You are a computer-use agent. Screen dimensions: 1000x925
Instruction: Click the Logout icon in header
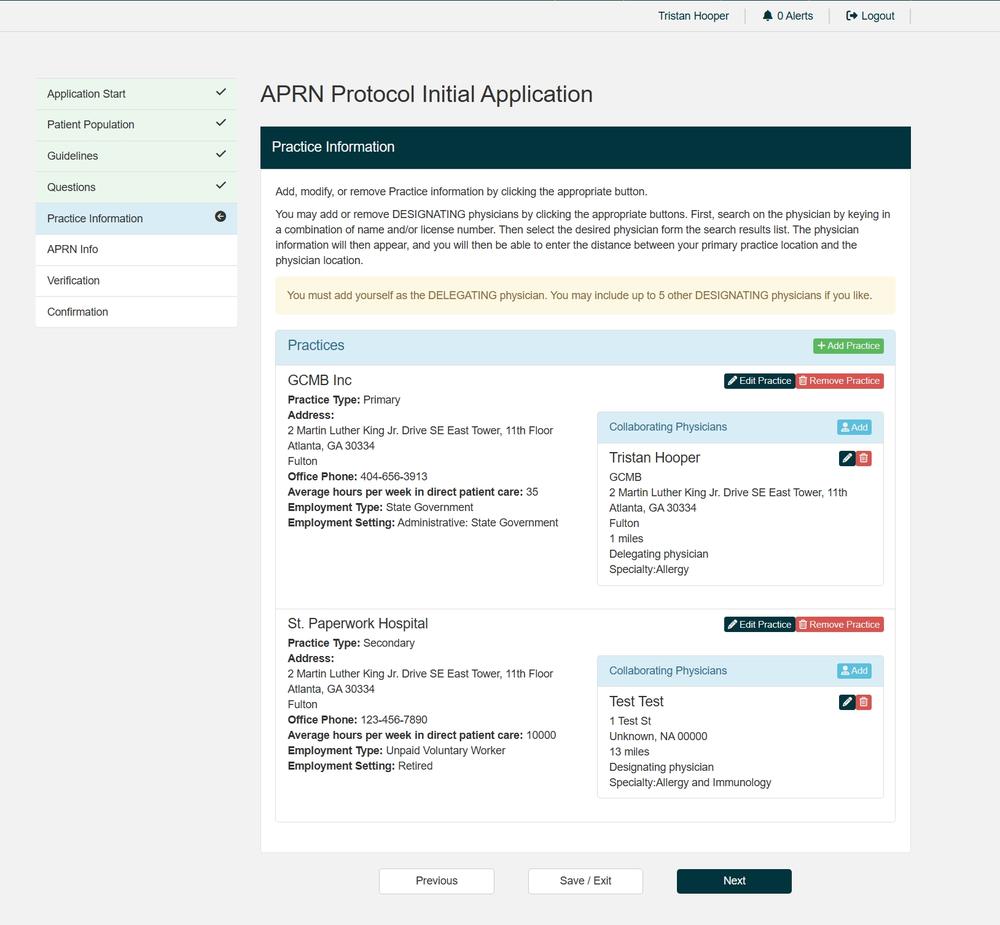coord(852,16)
